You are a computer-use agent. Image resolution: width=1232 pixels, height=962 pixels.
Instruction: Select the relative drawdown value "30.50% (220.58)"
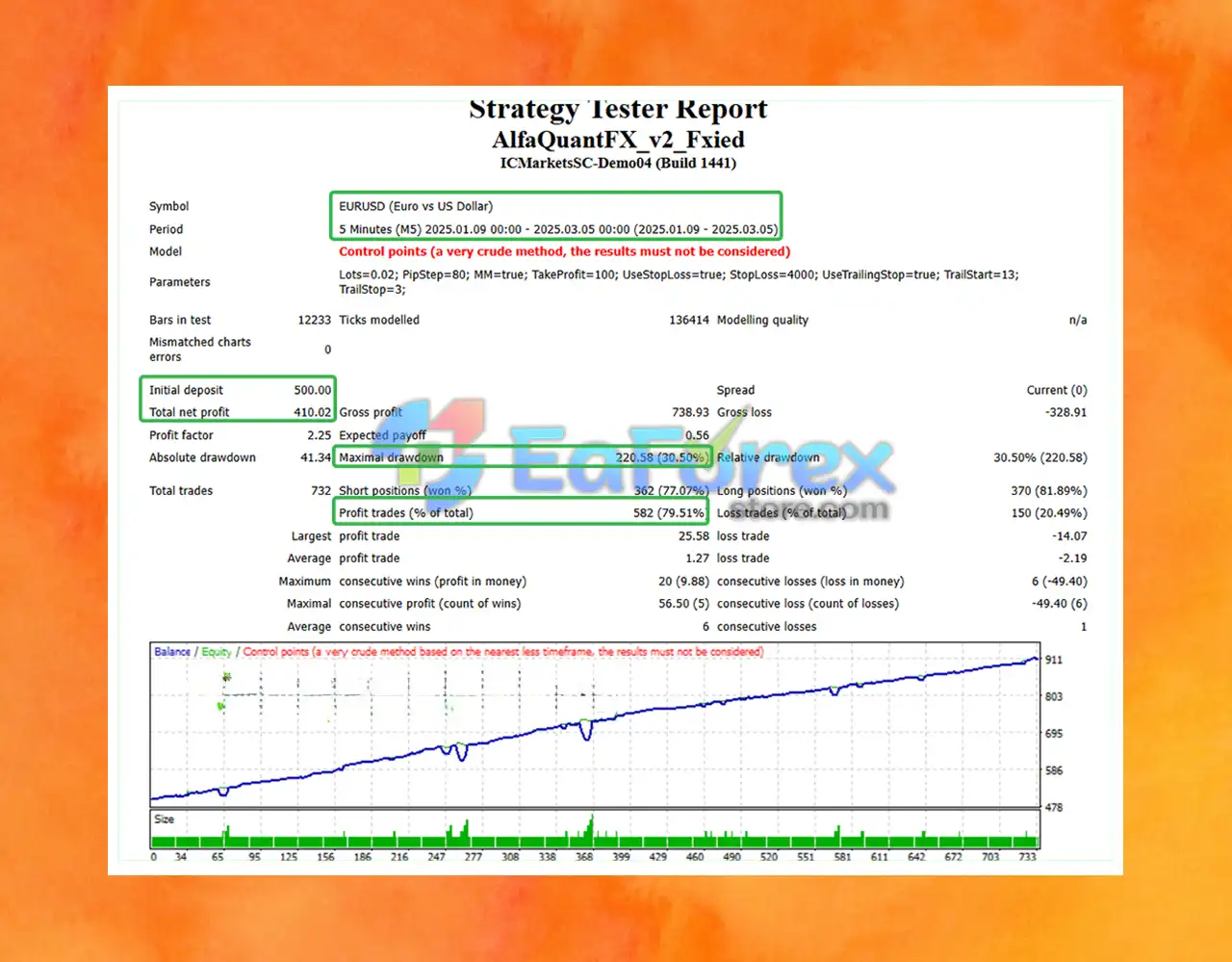[x=1040, y=457]
